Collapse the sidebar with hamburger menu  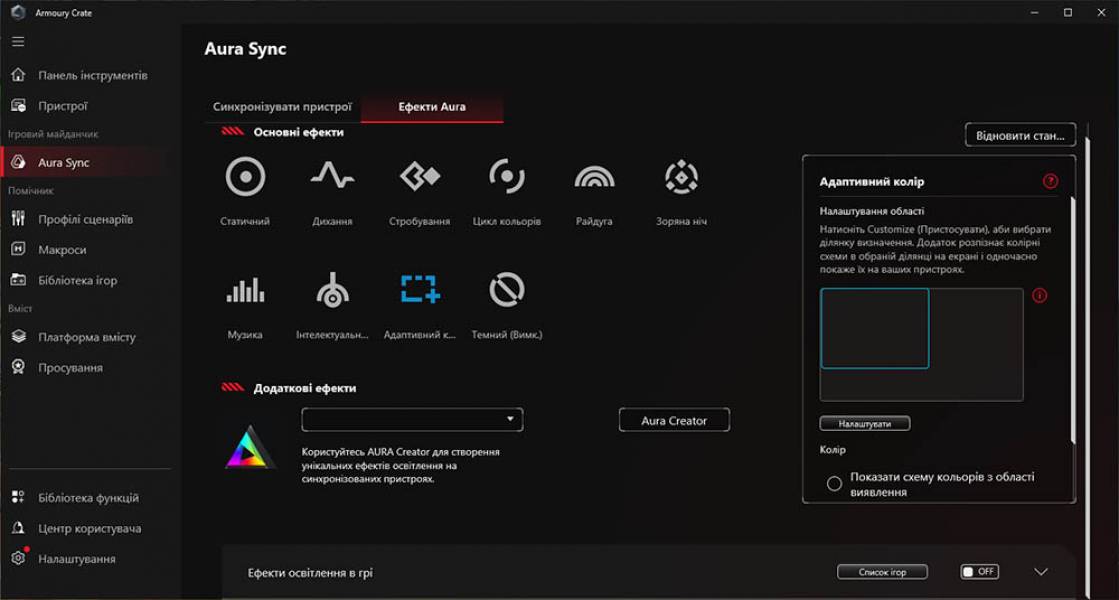pyautogui.click(x=17, y=41)
